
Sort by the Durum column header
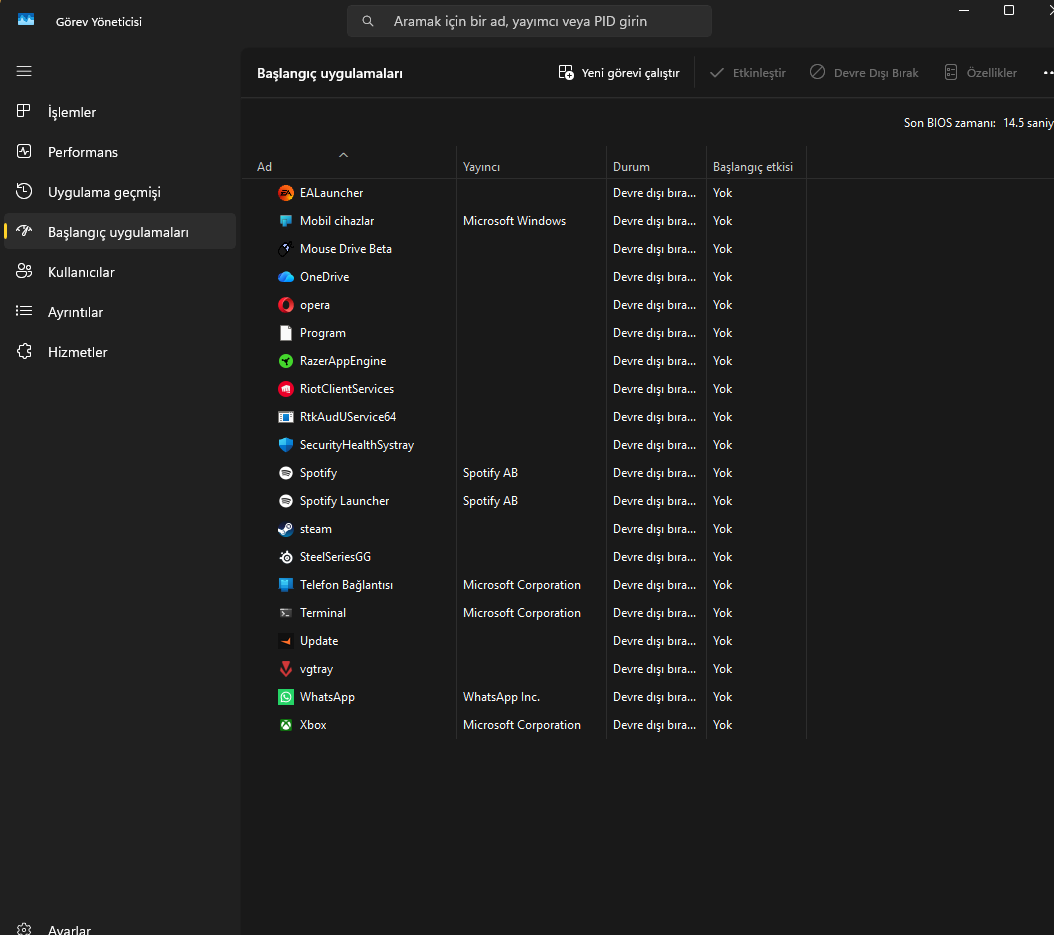[656, 163]
